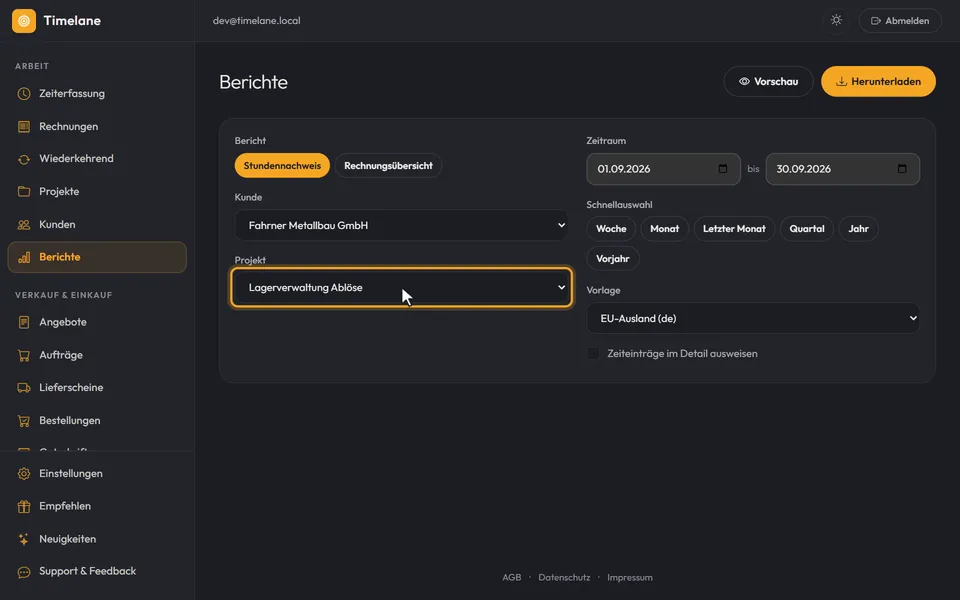Go to Projekte in sidebar
The height and width of the screenshot is (600, 960).
coord(97,192)
